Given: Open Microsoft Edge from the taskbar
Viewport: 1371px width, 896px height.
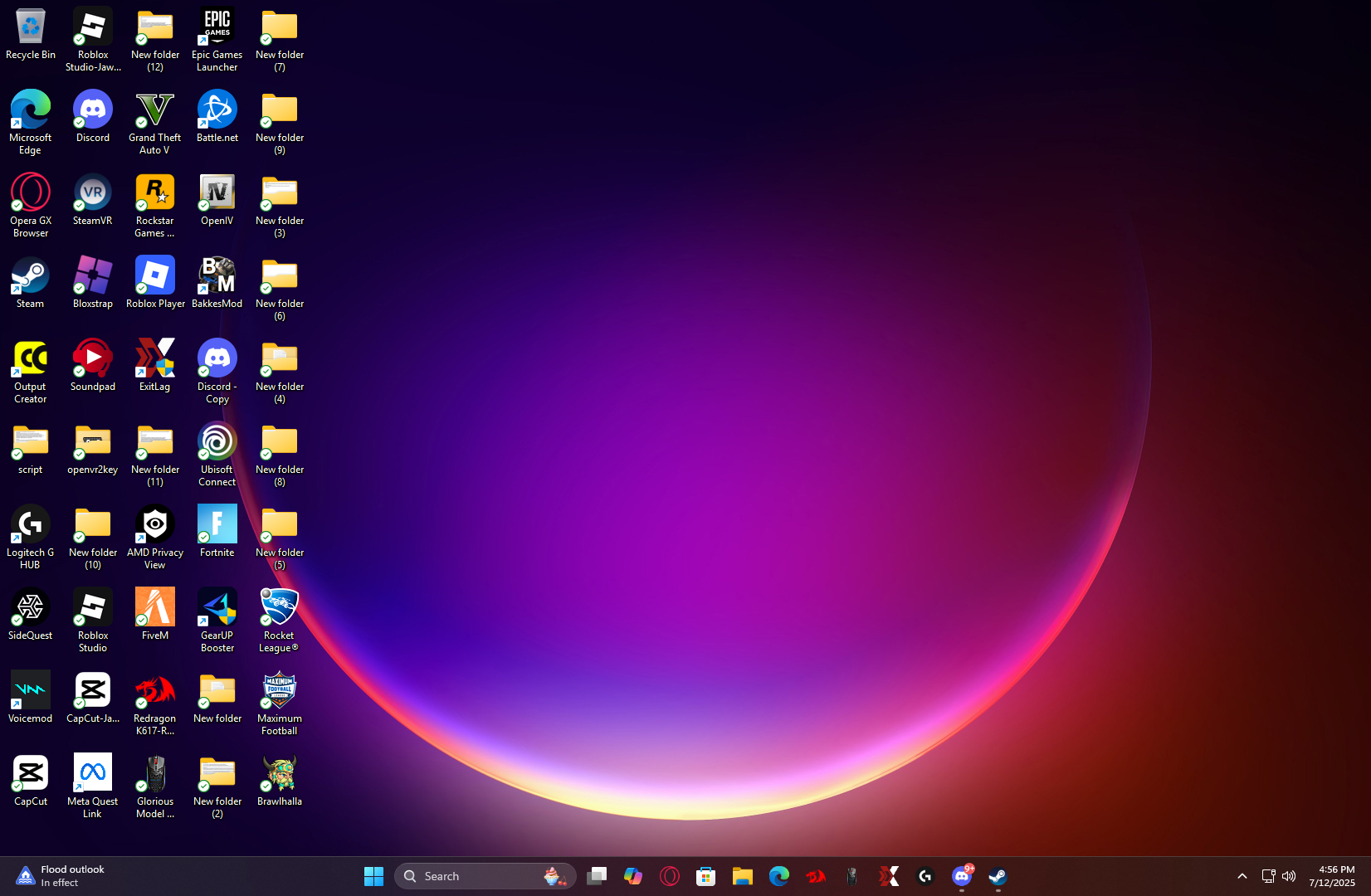Looking at the screenshot, I should [779, 876].
